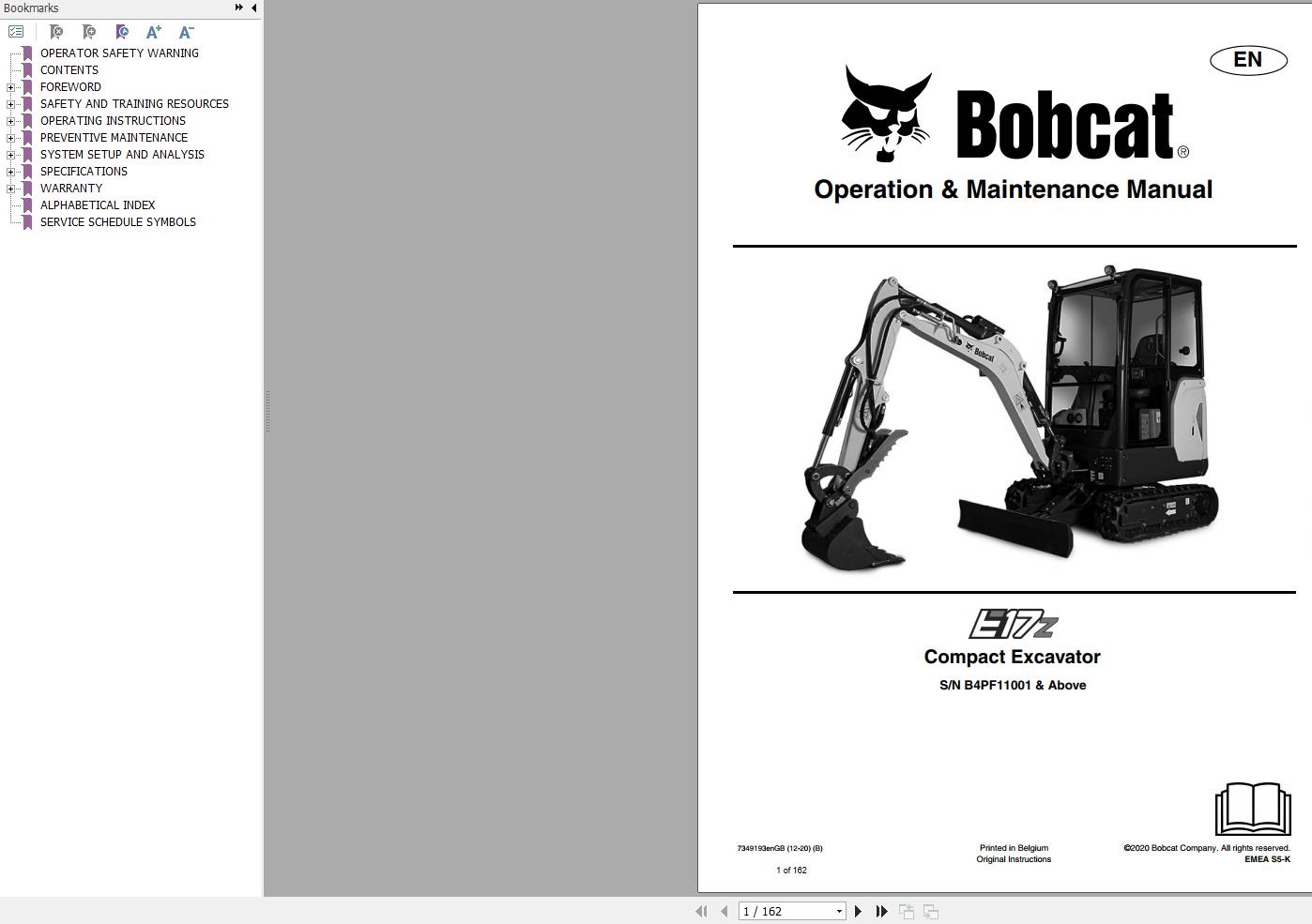The width and height of the screenshot is (1312, 924).
Task: Open the page number dropdown arrow
Action: [x=839, y=911]
